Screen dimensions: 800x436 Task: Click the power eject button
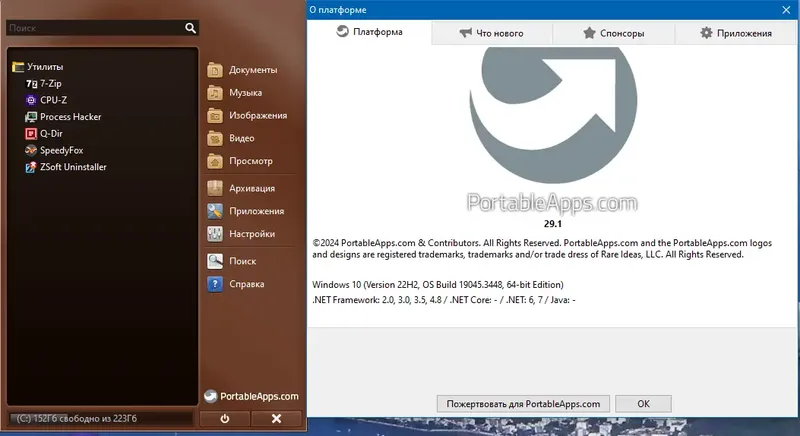(x=224, y=419)
